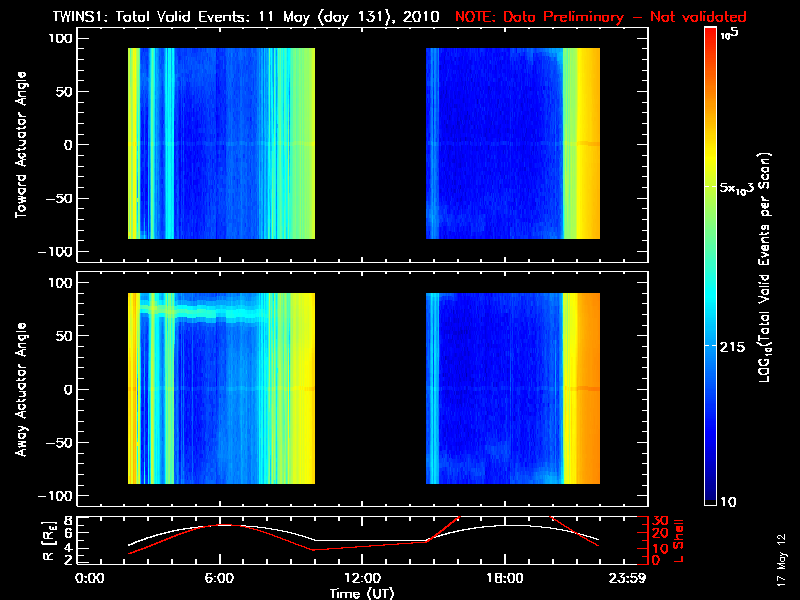Click the colorbar minimum value '10'
Screen dimensions: 800x600
(x=728, y=502)
